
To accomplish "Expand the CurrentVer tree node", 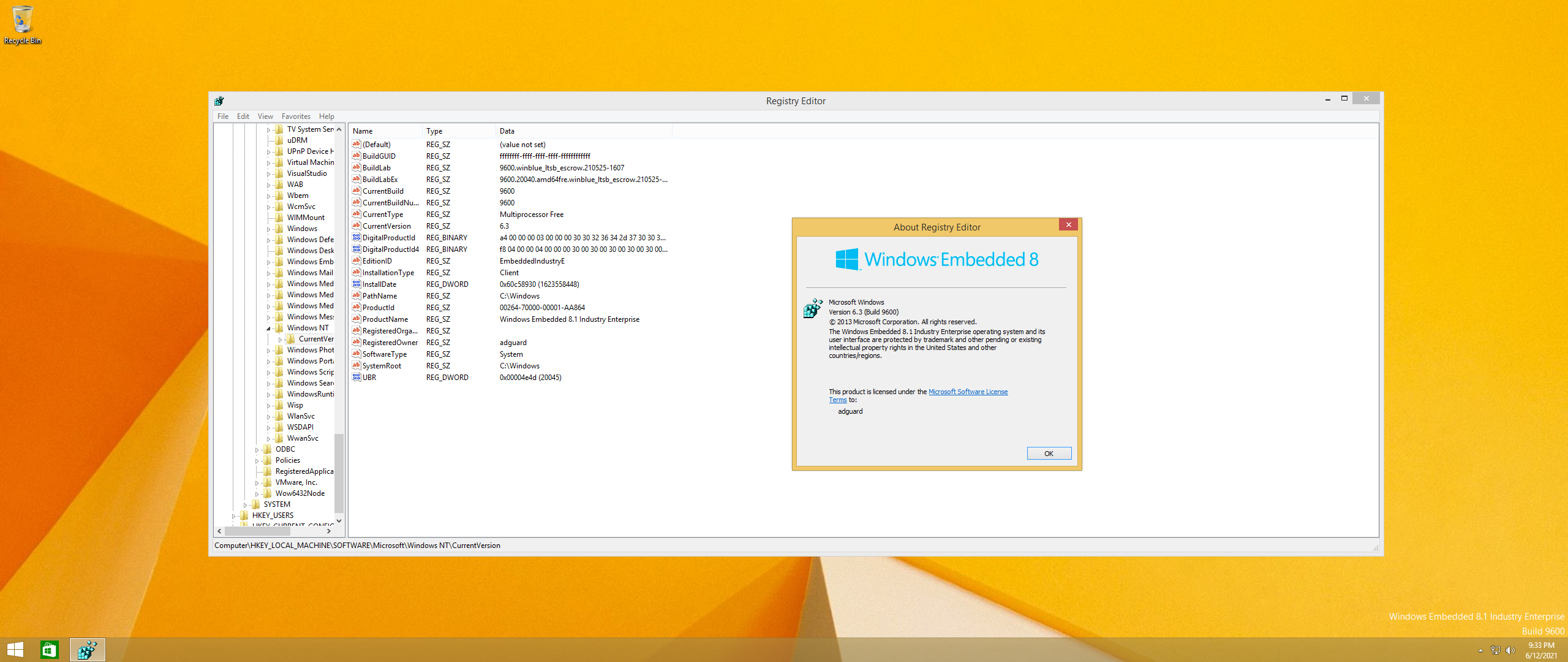I will [280, 340].
